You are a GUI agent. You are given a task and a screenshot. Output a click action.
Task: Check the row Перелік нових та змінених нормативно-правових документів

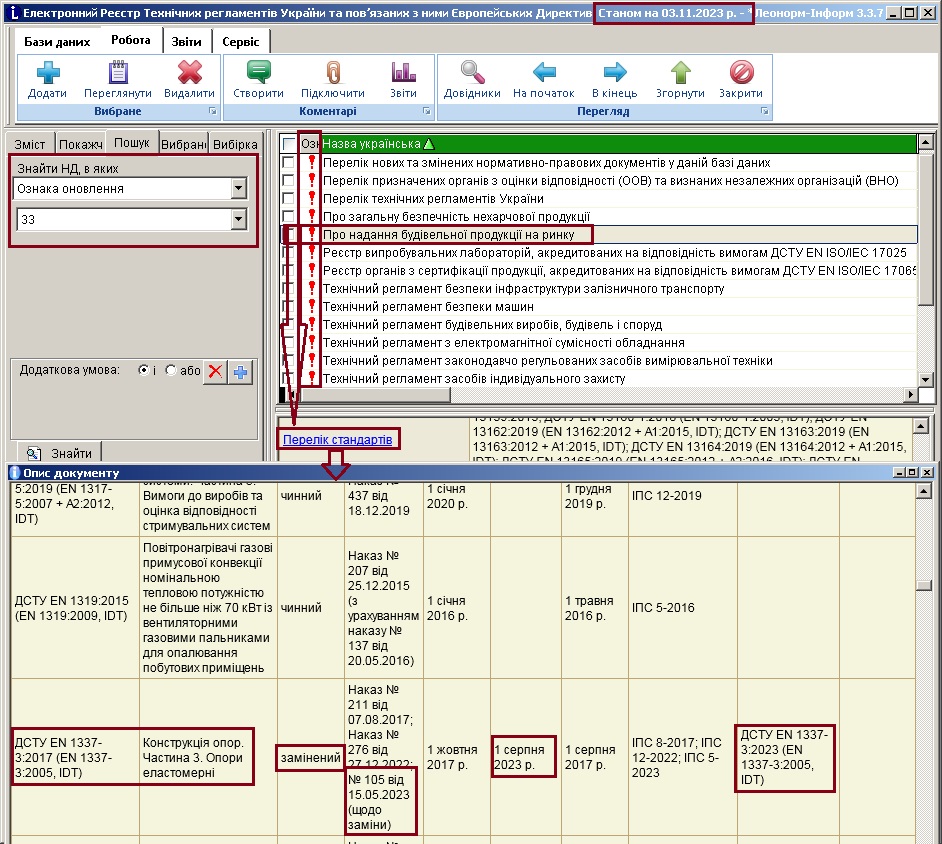(288, 162)
